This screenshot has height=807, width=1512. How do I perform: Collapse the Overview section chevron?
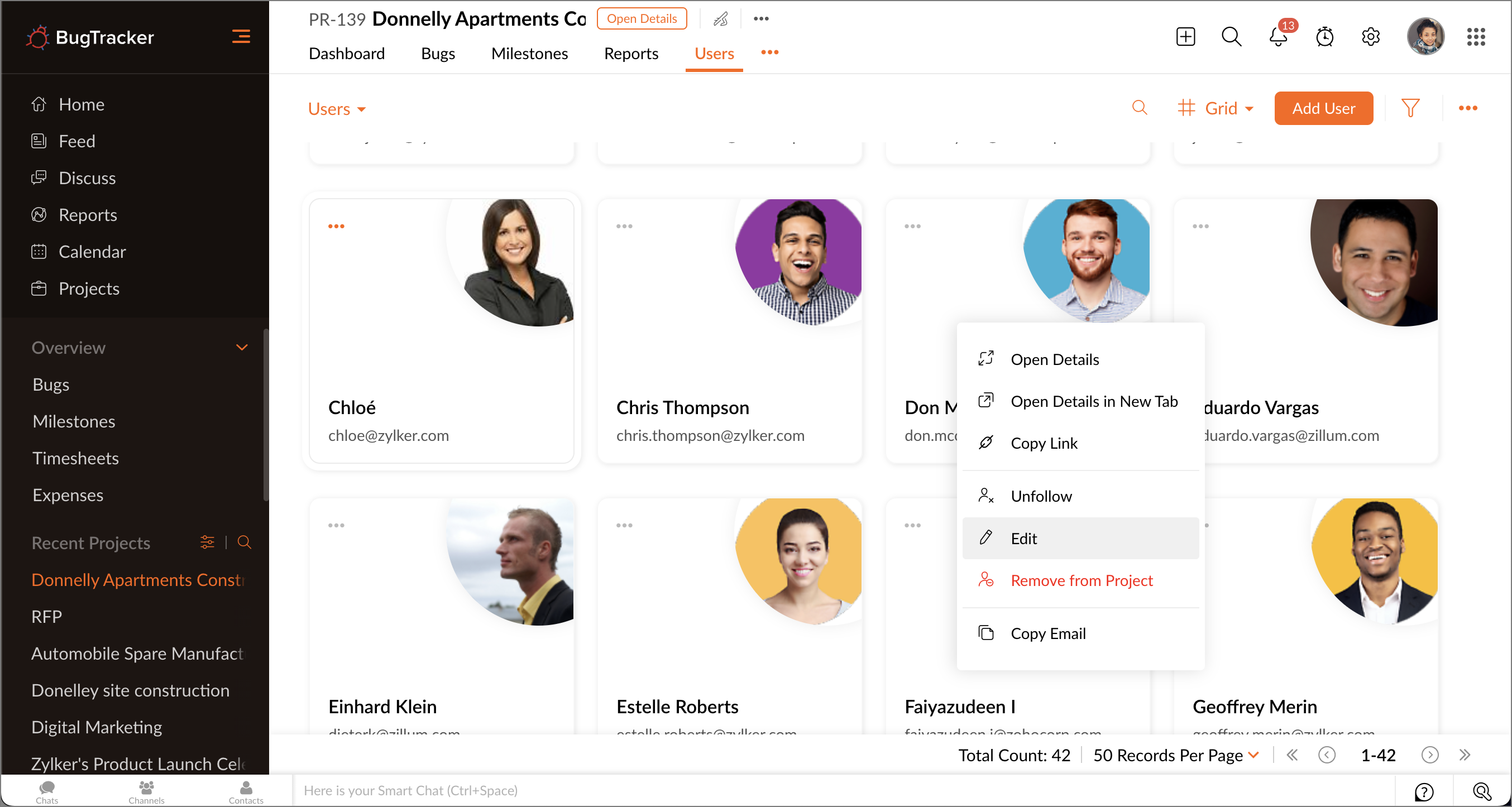pos(241,348)
